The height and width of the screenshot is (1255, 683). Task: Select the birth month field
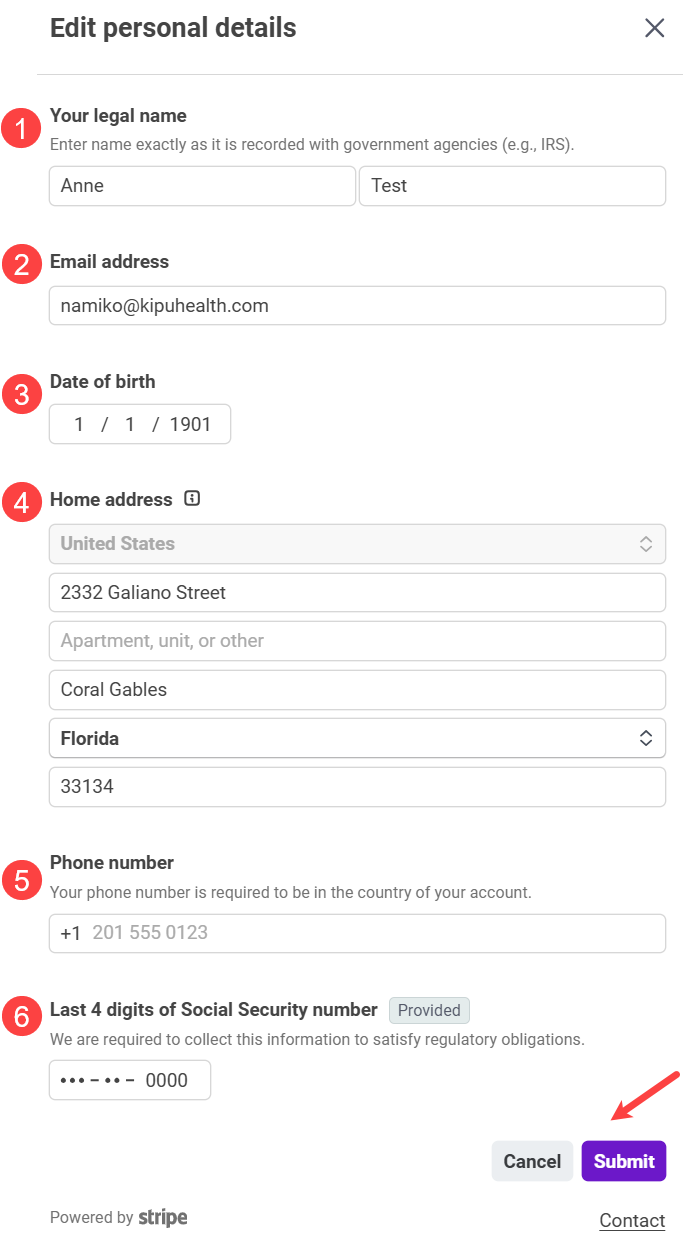click(79, 424)
